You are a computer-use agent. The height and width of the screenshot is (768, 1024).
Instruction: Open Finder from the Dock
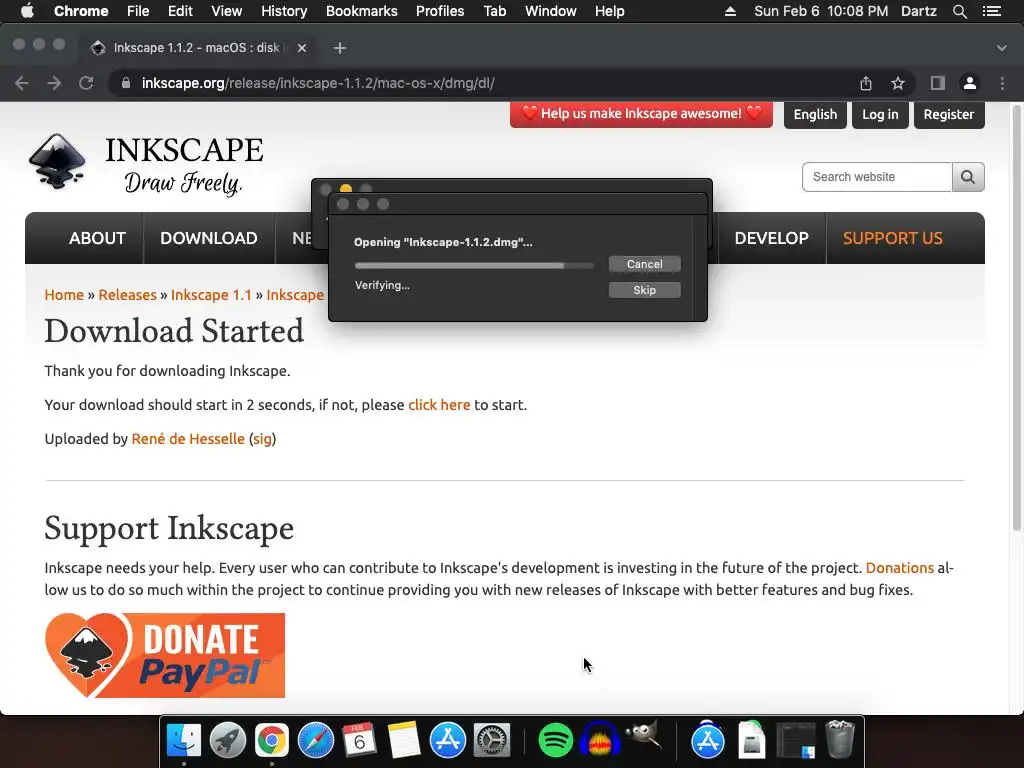(x=184, y=741)
